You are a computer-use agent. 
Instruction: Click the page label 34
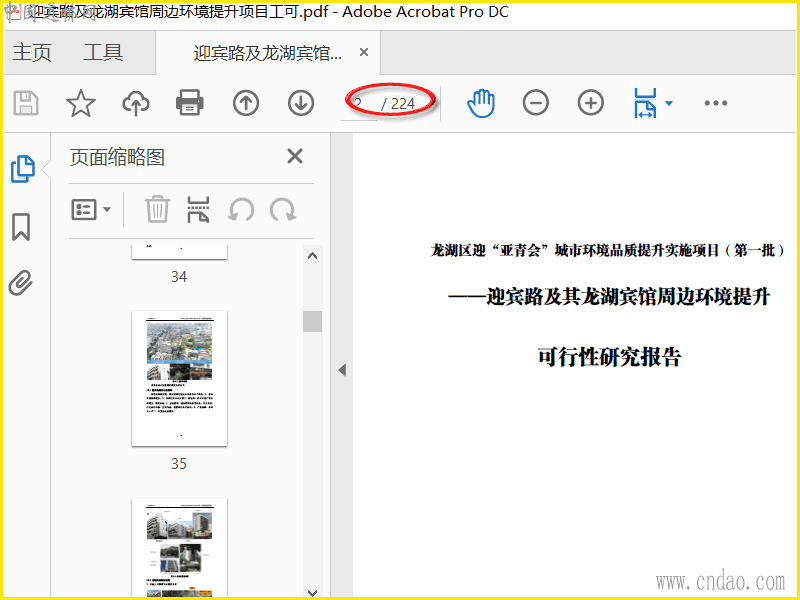[x=179, y=277]
